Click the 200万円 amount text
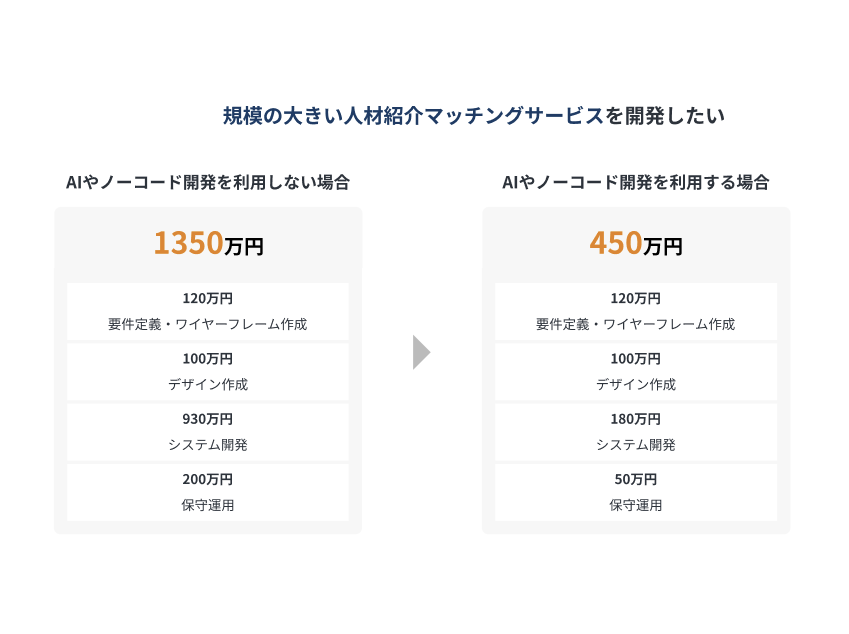 click(208, 479)
